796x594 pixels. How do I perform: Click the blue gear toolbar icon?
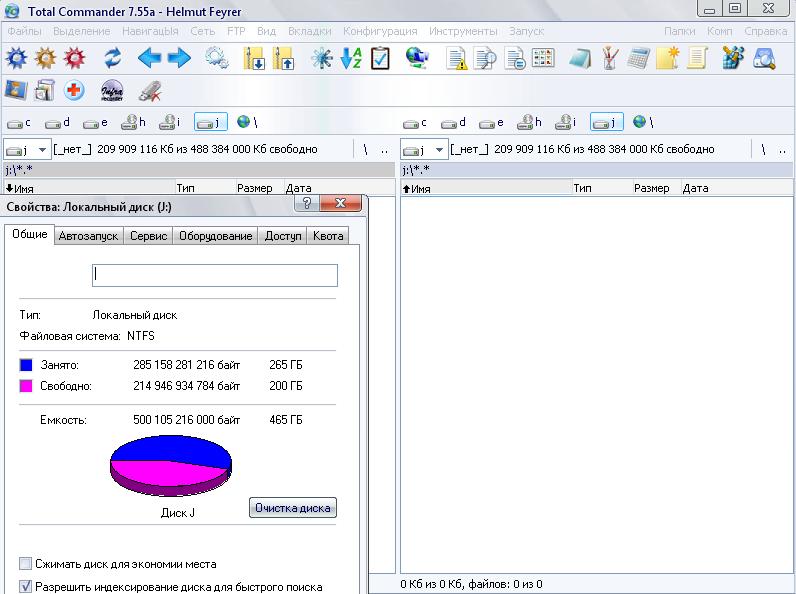coord(16,58)
